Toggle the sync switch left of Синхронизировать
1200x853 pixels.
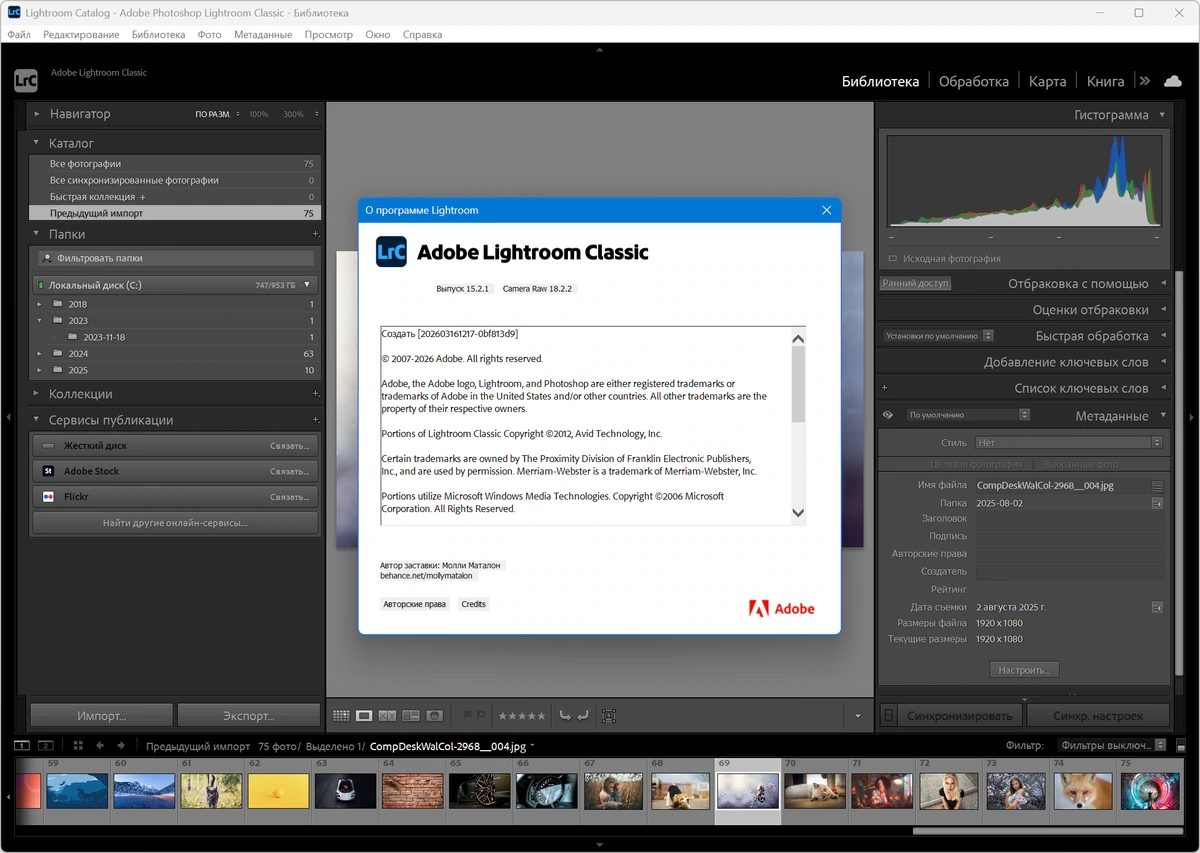click(889, 715)
